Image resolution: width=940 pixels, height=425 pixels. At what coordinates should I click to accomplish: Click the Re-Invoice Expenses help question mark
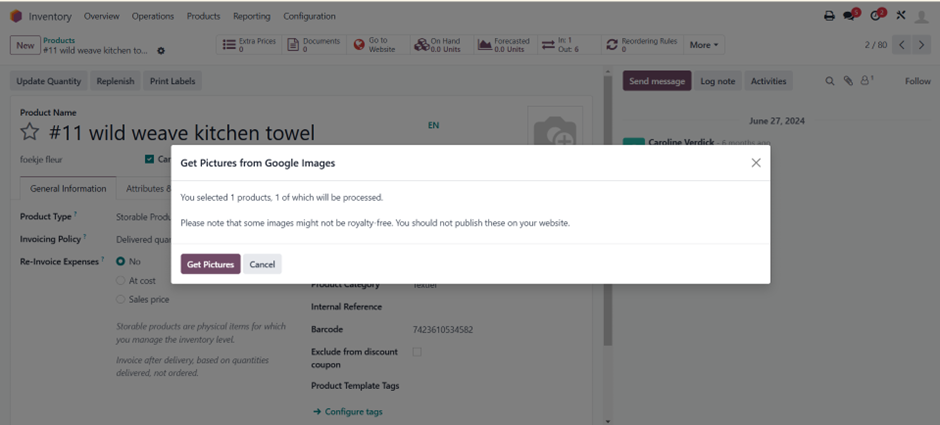103,259
